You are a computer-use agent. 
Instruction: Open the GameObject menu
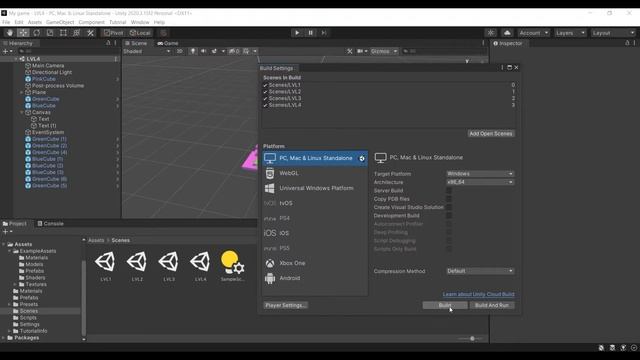pos(60,22)
